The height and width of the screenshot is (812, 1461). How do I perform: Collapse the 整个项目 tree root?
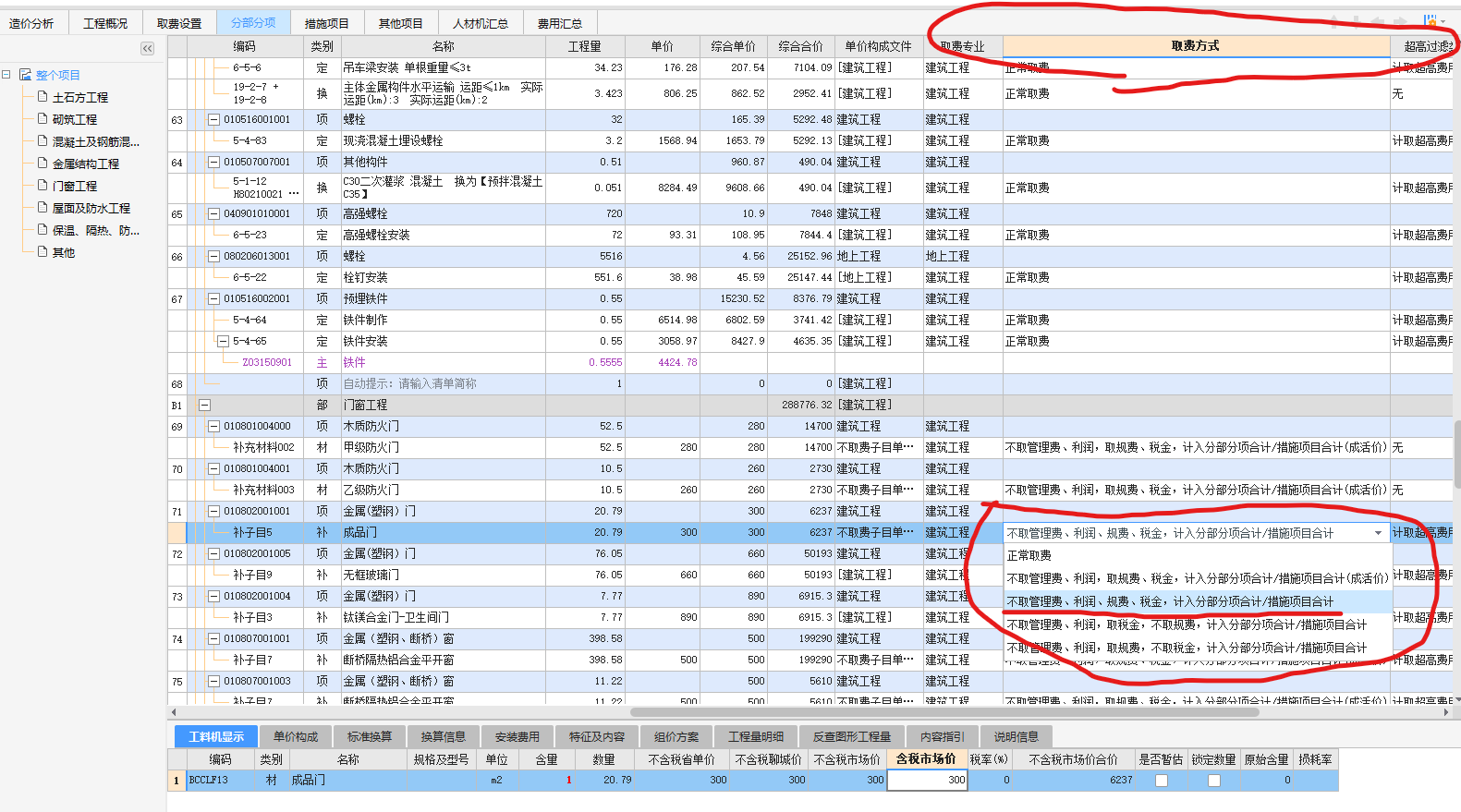point(6,74)
